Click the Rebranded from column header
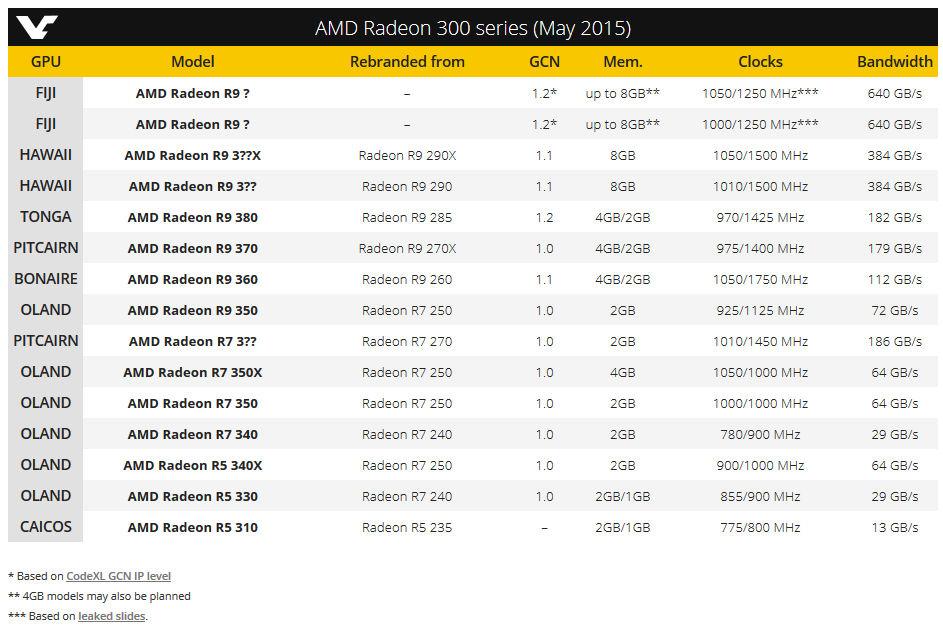This screenshot has width=943, height=631. tap(407, 61)
